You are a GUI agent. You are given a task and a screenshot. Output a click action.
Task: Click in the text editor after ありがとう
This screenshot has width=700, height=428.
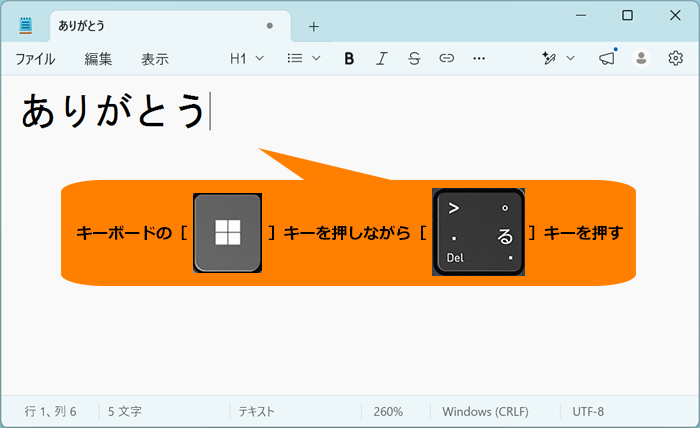(210, 111)
